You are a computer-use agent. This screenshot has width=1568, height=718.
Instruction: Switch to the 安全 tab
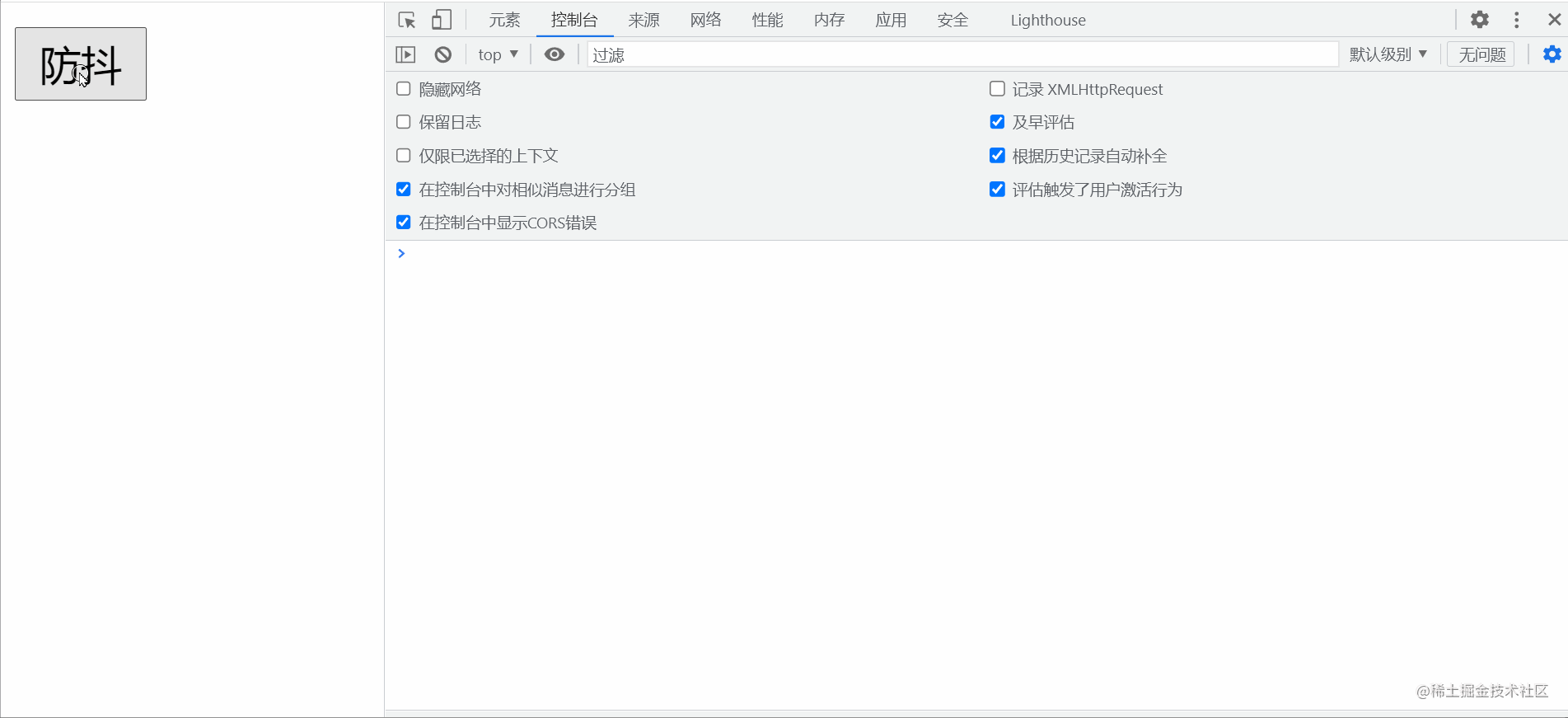pos(953,20)
